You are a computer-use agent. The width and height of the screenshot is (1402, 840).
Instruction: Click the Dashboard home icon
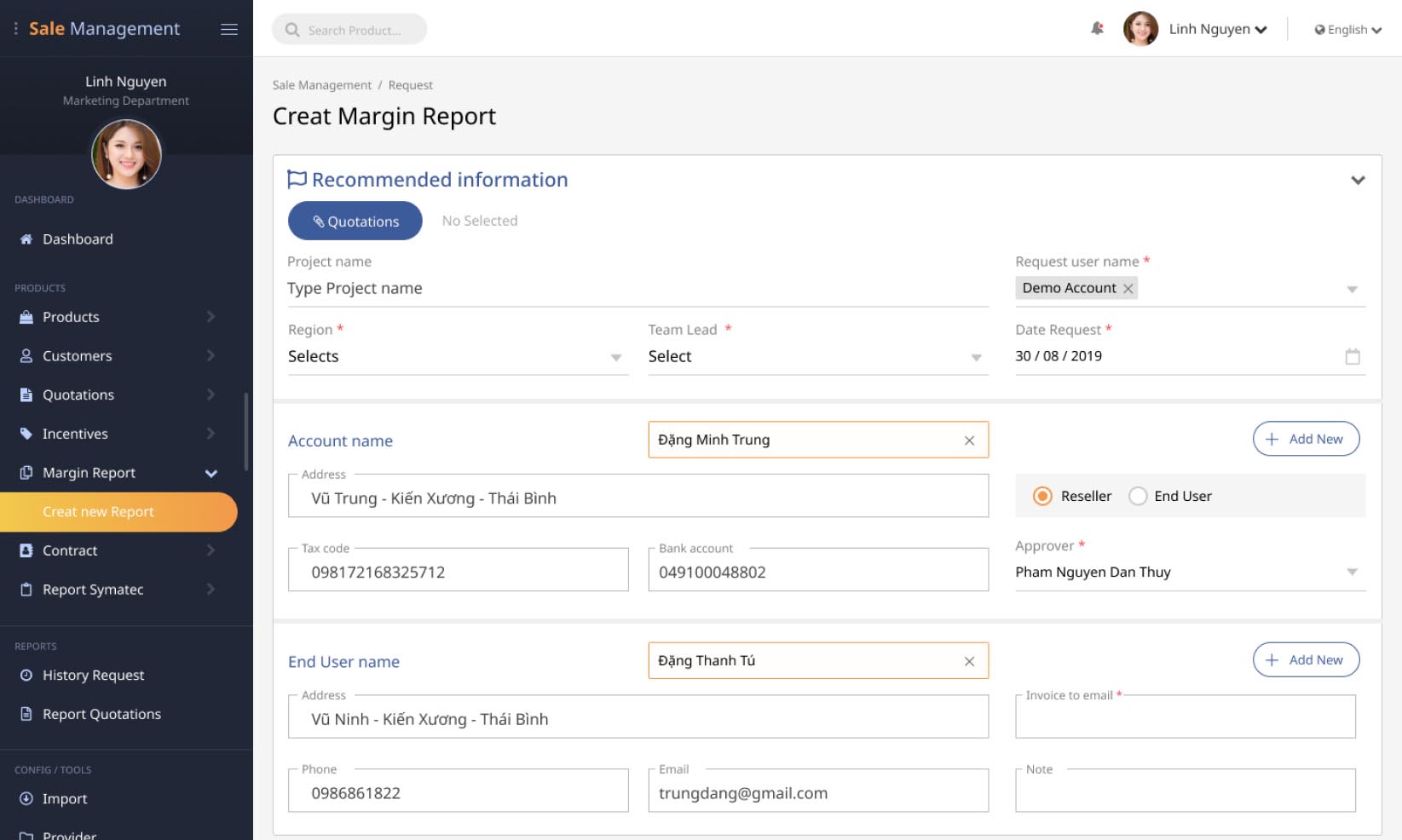pyautogui.click(x=26, y=239)
